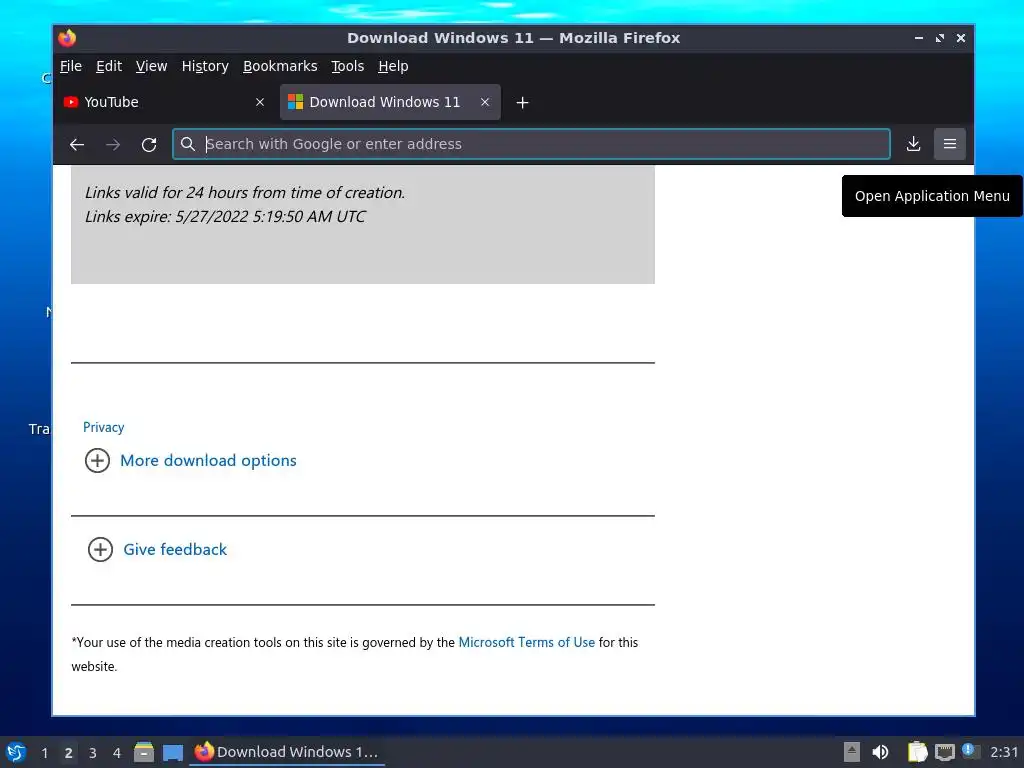Click the forward navigation arrow
This screenshot has height=768, width=1024.
click(113, 144)
